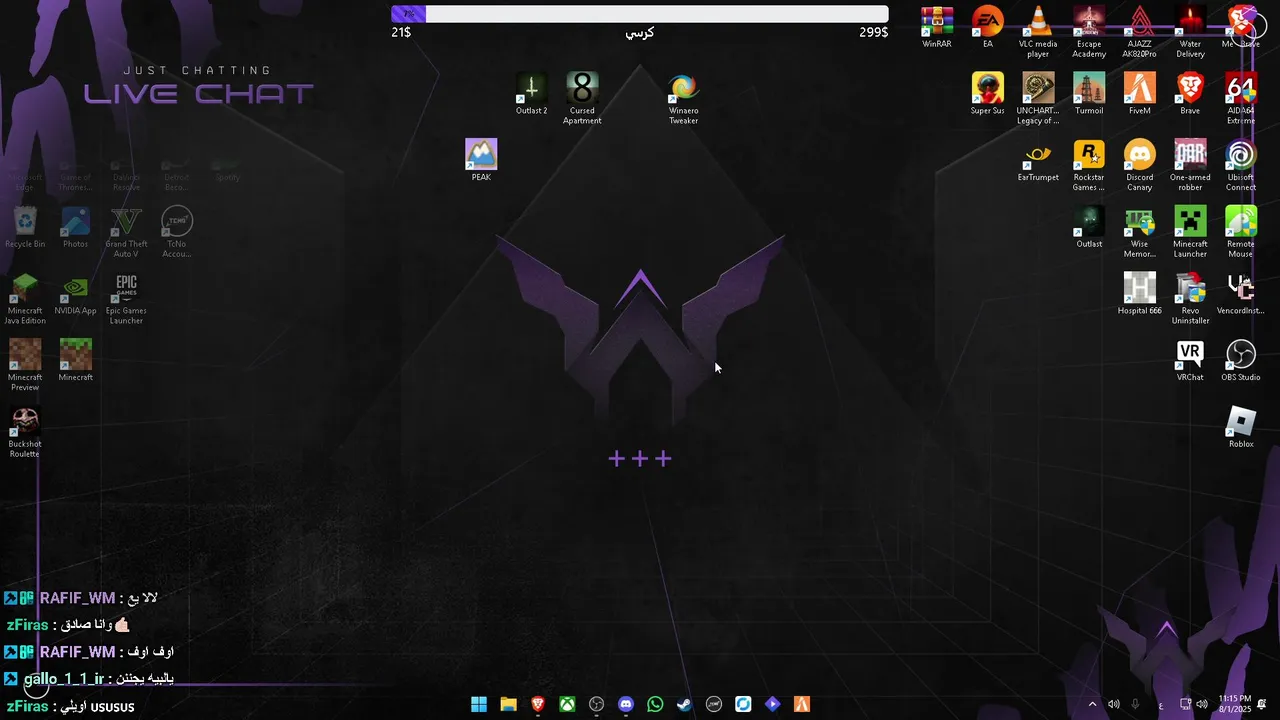1280x720 pixels.
Task: Launch the Minecraft Launcher shortcut
Action: 1190,232
